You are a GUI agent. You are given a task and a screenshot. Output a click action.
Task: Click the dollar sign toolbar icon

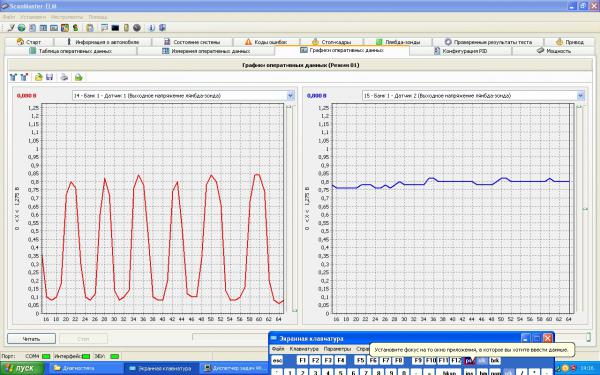[x=75, y=28]
